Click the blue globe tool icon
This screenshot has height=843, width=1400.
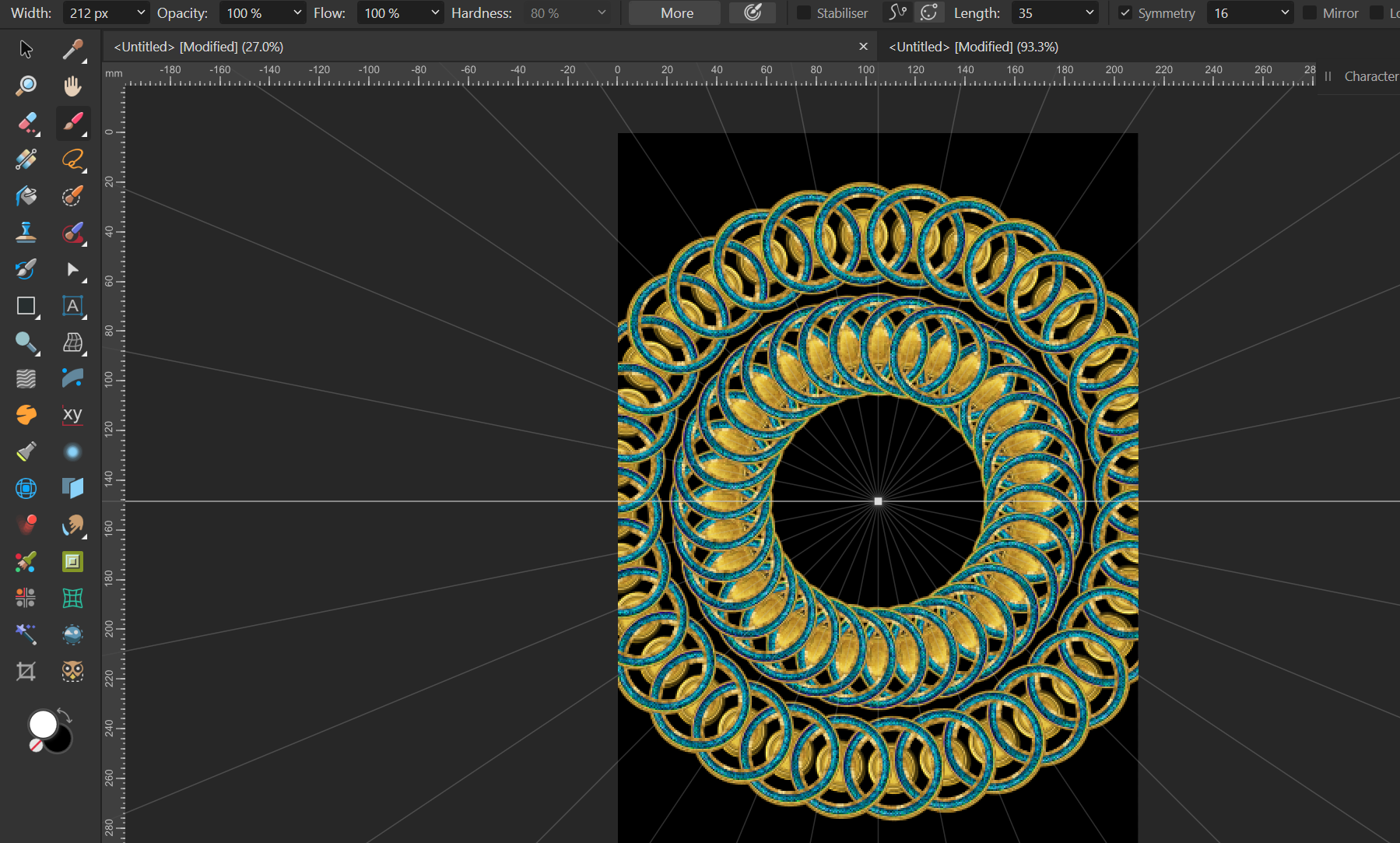click(26, 488)
